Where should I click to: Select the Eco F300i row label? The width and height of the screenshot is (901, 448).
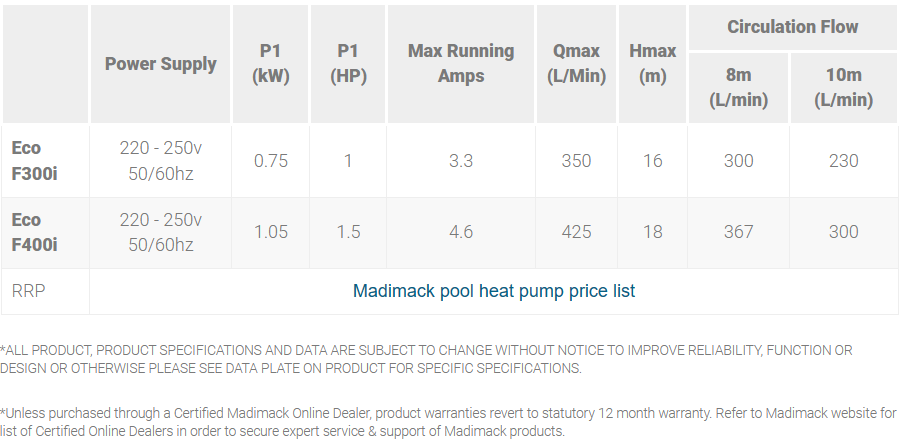click(x=35, y=160)
